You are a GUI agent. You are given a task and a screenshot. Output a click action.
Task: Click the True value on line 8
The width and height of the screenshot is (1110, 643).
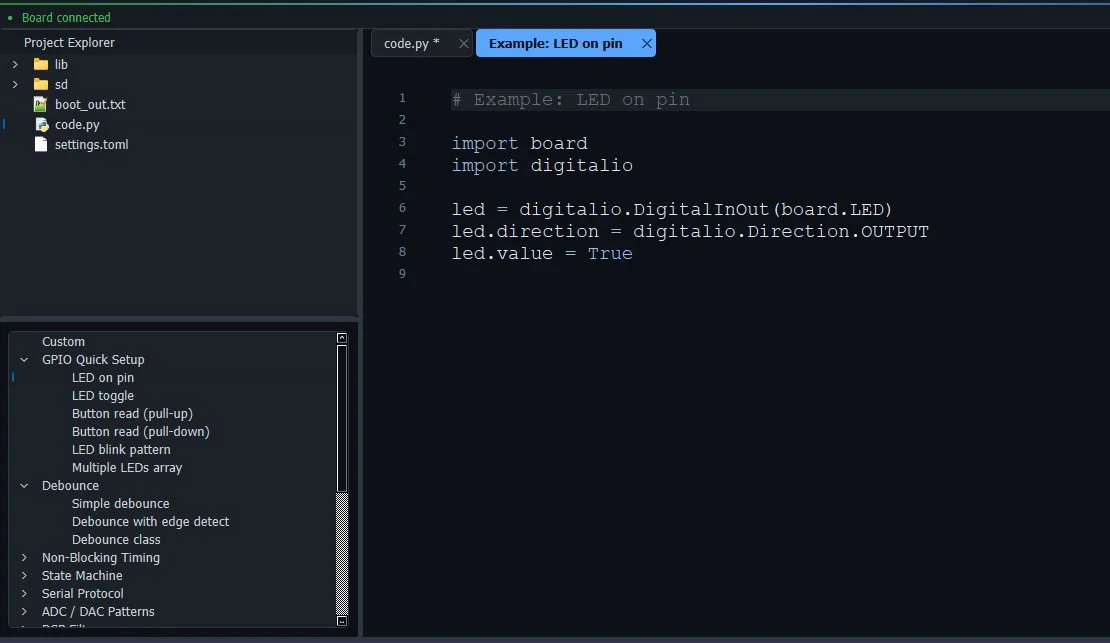pyautogui.click(x=610, y=254)
